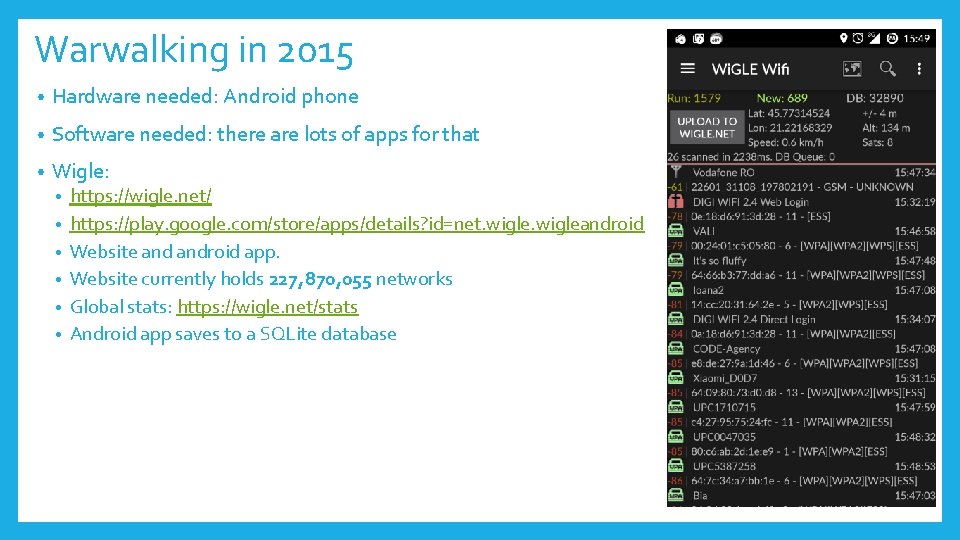960x540 pixels.
Task: Tap the signal strength icon in status bar
Action: coord(874,39)
